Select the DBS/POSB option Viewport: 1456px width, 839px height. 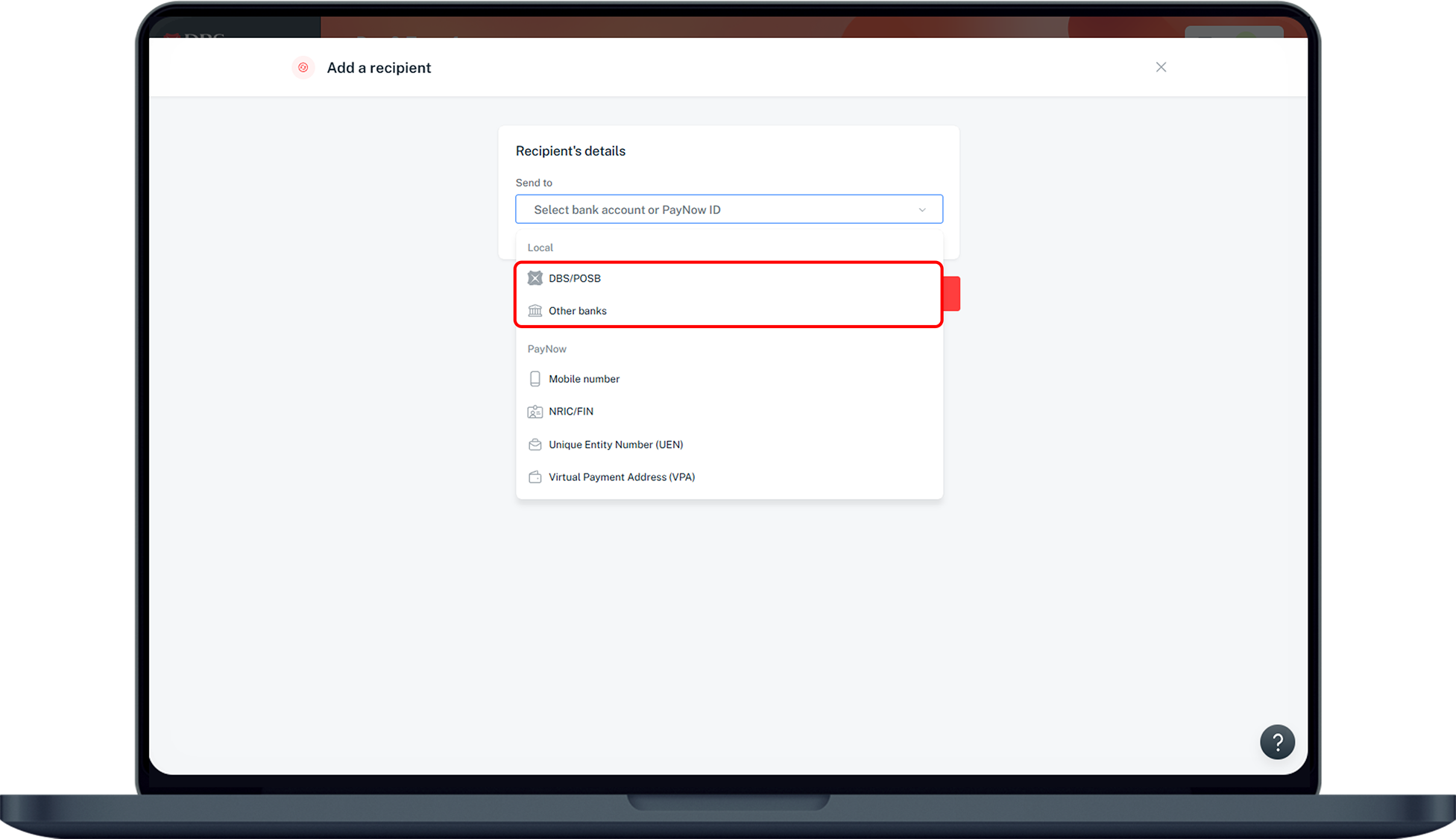[x=575, y=278]
